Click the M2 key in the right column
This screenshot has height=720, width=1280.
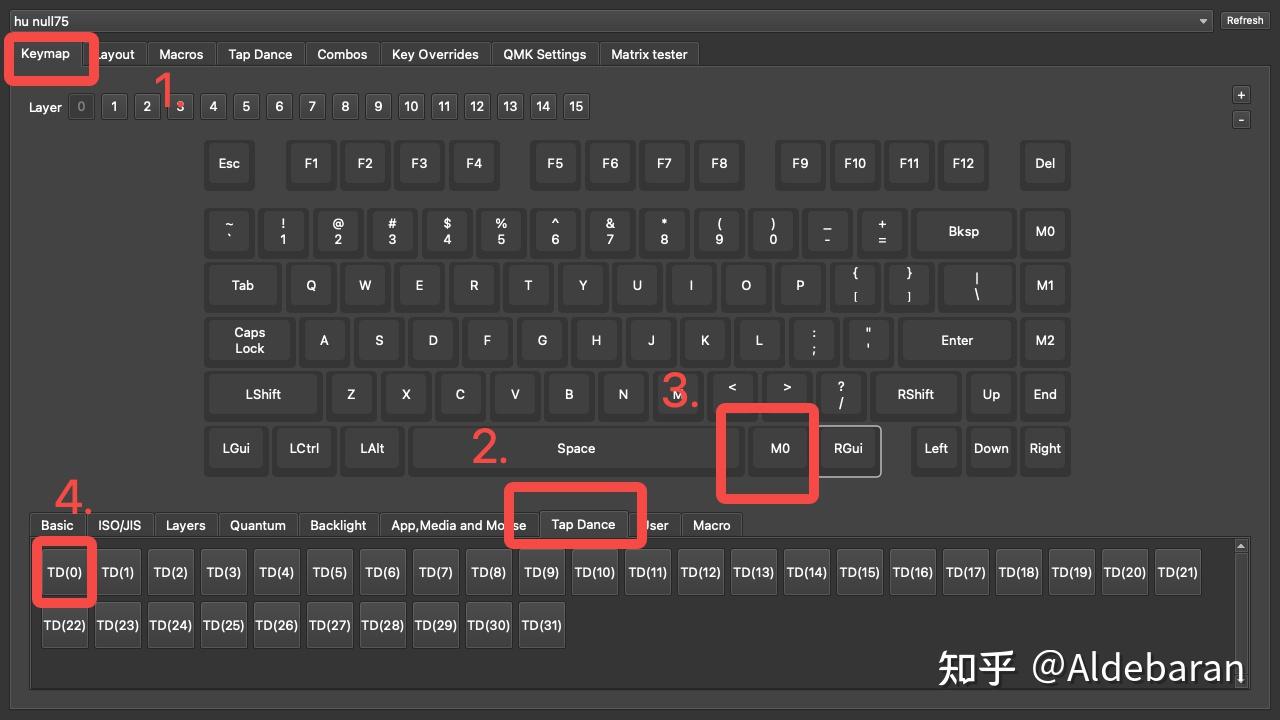(1045, 340)
